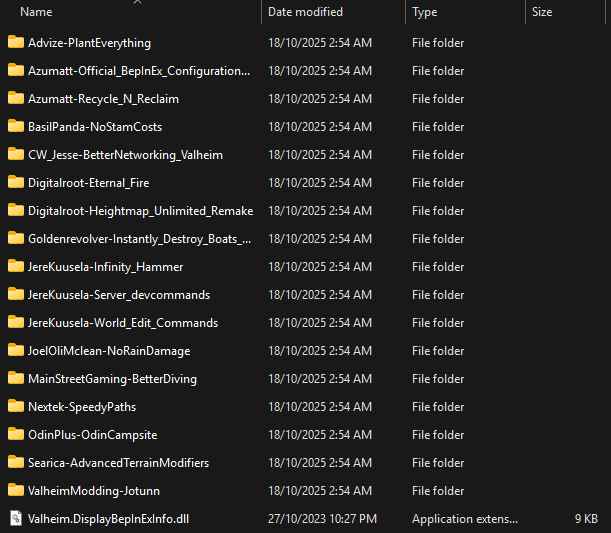Select the JoelOliMclean-NoRainDamage folder name
This screenshot has height=533, width=611.
pos(109,351)
